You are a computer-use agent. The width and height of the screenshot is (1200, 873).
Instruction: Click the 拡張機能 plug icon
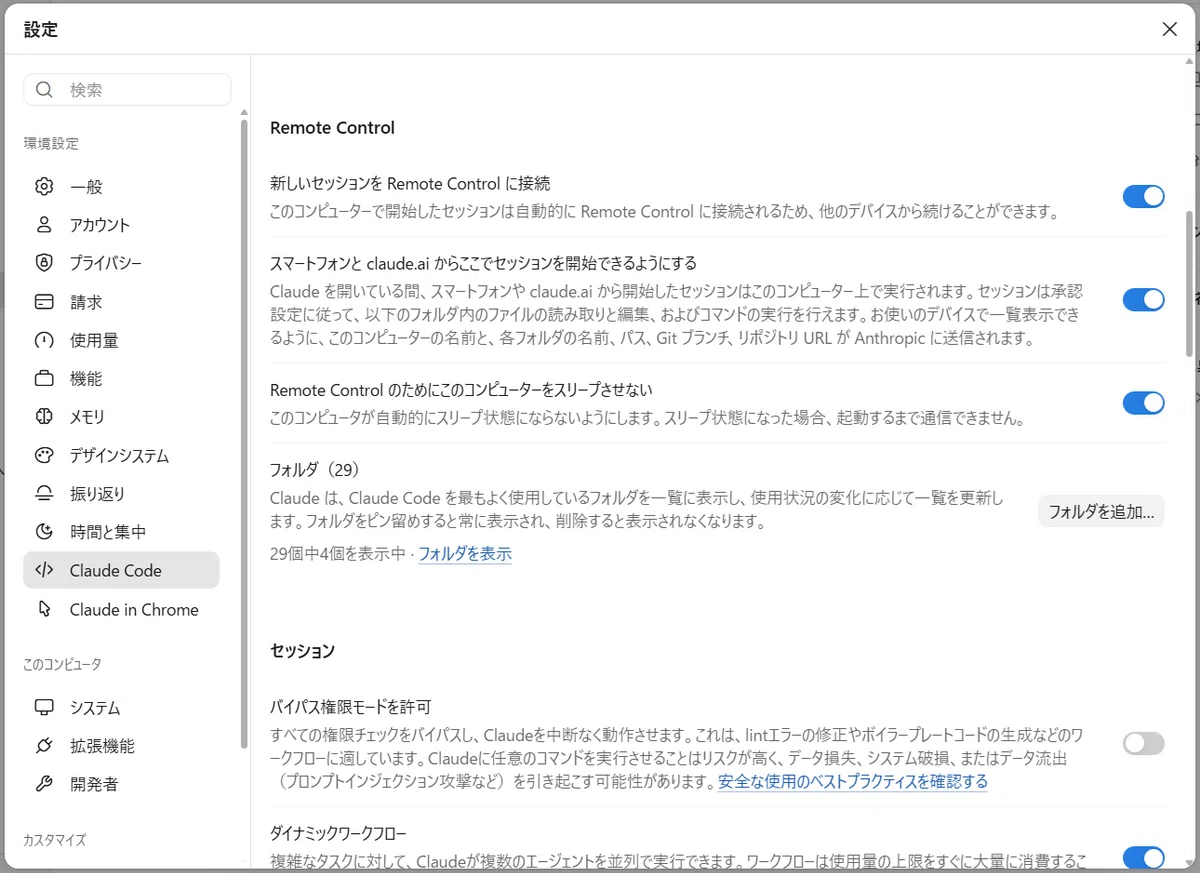coord(44,746)
